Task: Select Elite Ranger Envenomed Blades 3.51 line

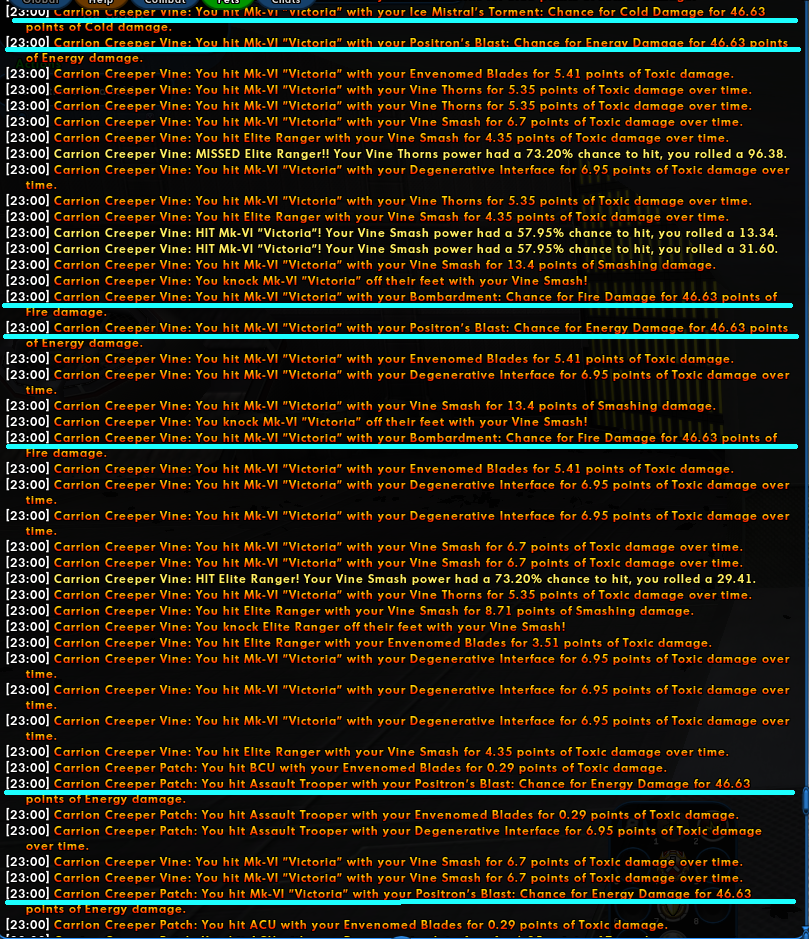Action: pyautogui.click(x=359, y=643)
